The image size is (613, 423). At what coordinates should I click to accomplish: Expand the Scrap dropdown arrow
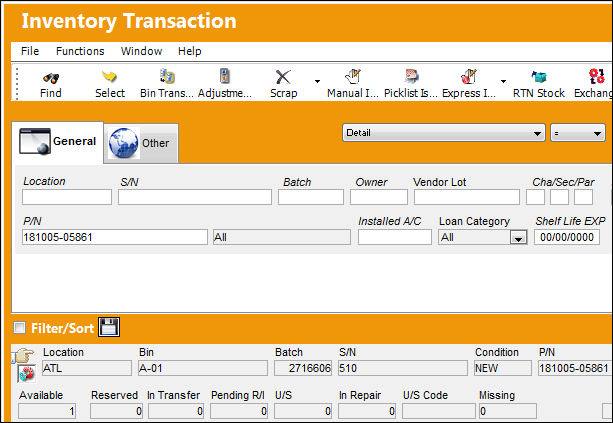(x=317, y=81)
